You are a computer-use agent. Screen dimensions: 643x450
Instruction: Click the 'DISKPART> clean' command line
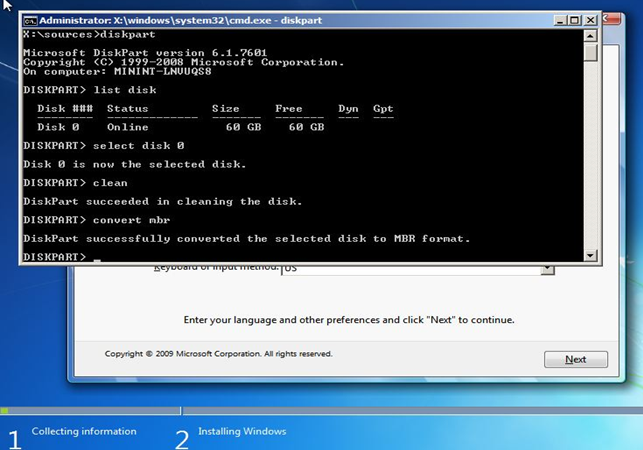pos(75,183)
